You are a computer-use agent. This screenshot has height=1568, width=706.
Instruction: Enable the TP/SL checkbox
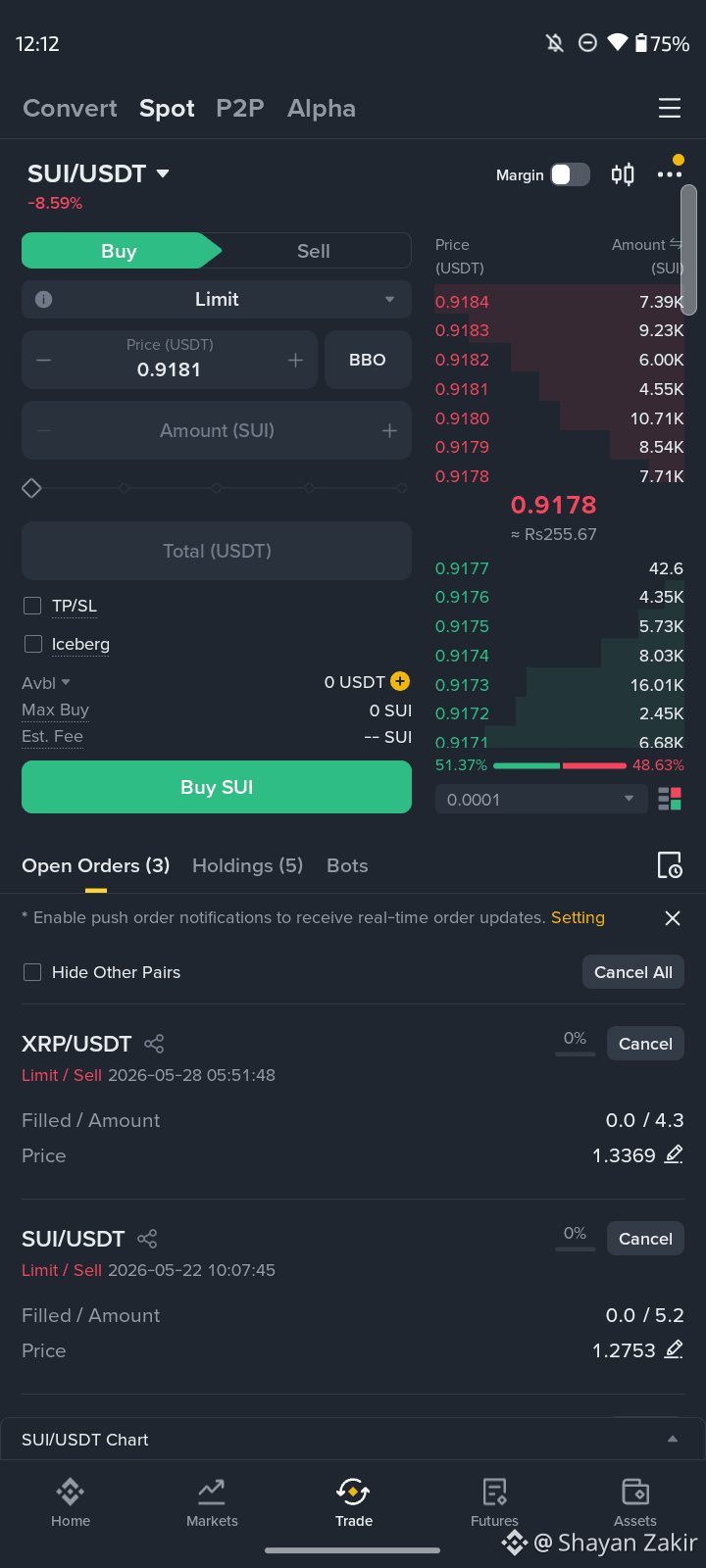coord(32,606)
